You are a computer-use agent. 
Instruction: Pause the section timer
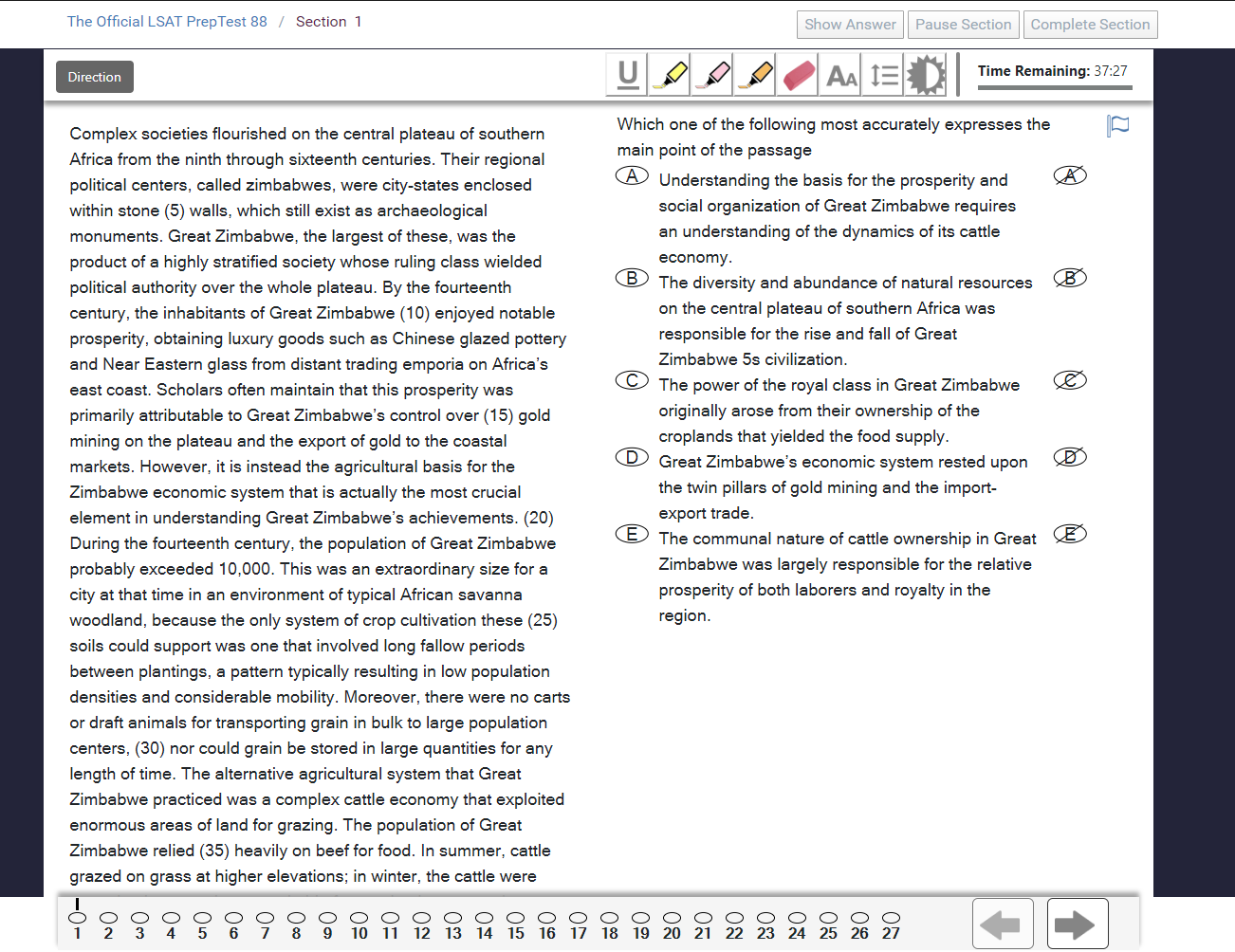click(963, 25)
